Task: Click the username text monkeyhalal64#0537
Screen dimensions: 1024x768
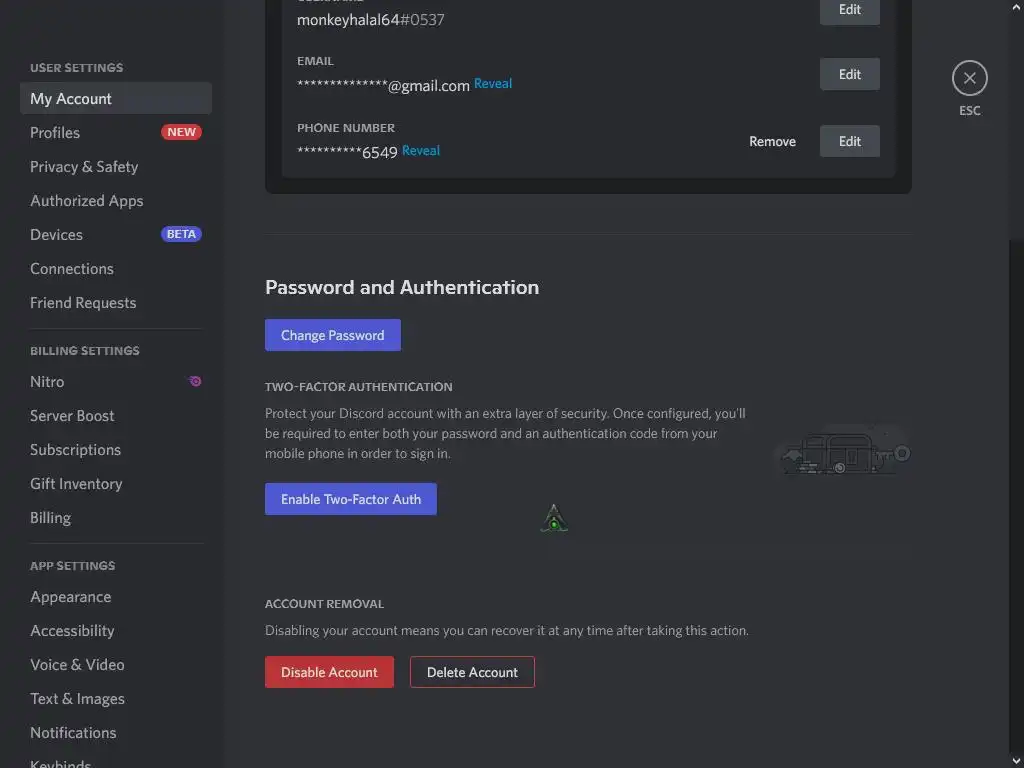Action: pos(370,20)
